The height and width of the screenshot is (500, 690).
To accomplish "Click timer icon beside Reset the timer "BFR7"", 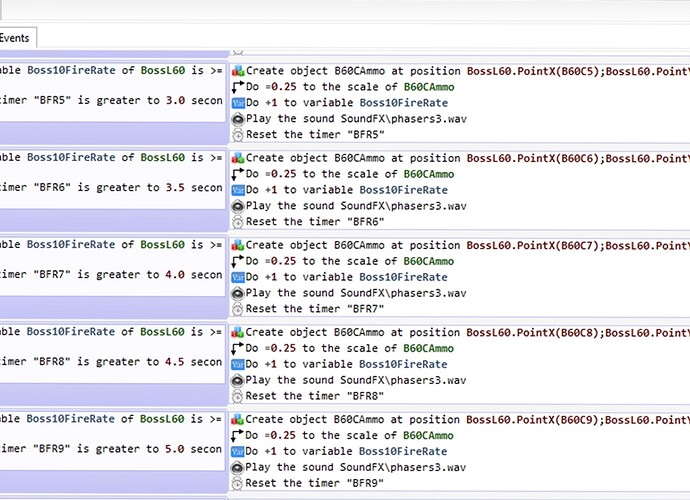I will point(238,309).
